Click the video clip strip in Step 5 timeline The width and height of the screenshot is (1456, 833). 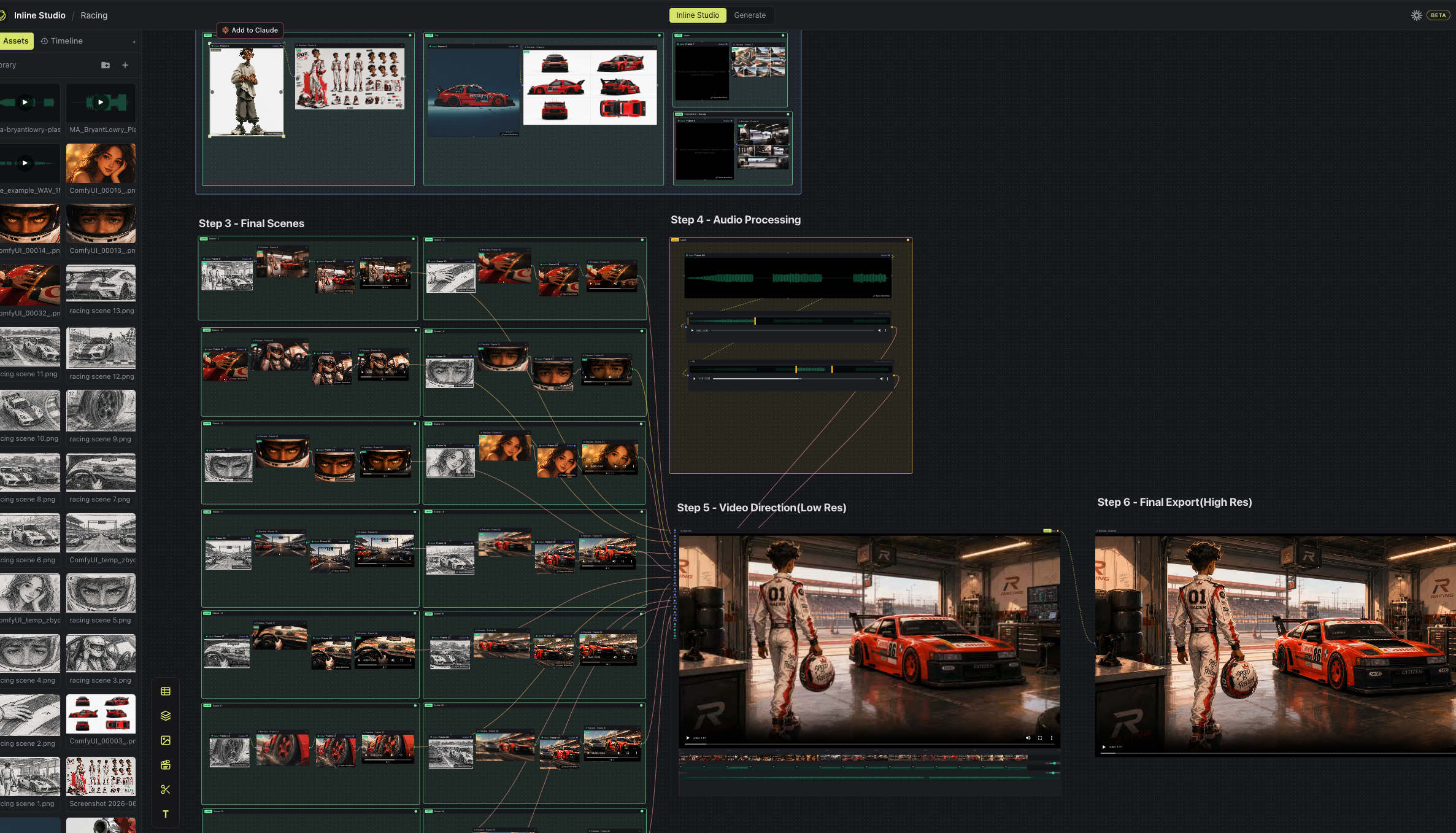point(853,758)
